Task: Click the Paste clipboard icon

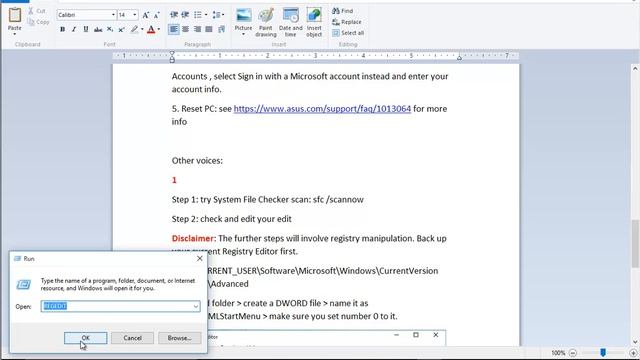Action: click(15, 15)
